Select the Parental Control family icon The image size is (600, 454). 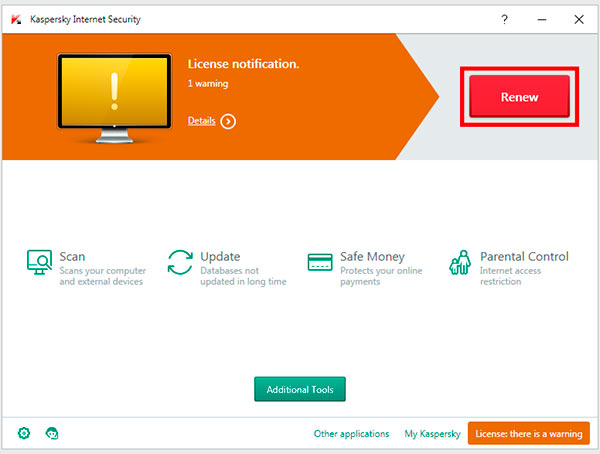460,263
